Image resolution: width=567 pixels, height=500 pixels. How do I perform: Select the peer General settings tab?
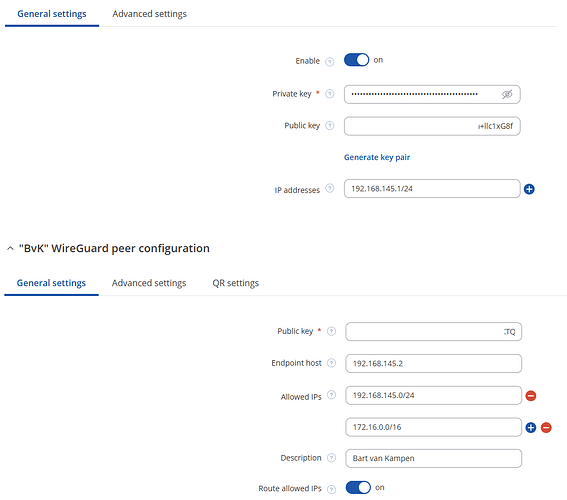pos(51,283)
